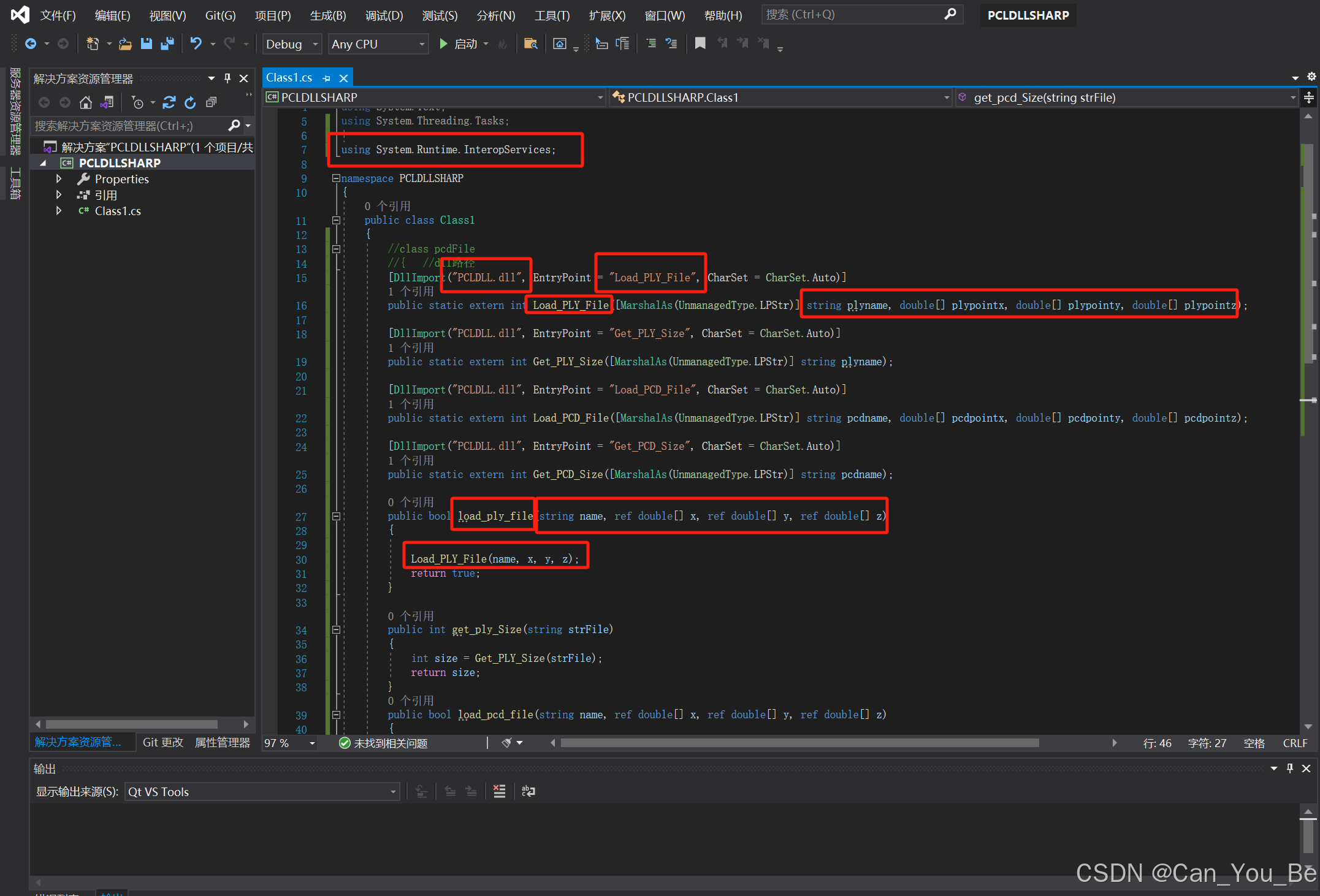This screenshot has width=1320, height=896.
Task: Pin the Solution Explorer panel
Action: click(227, 78)
